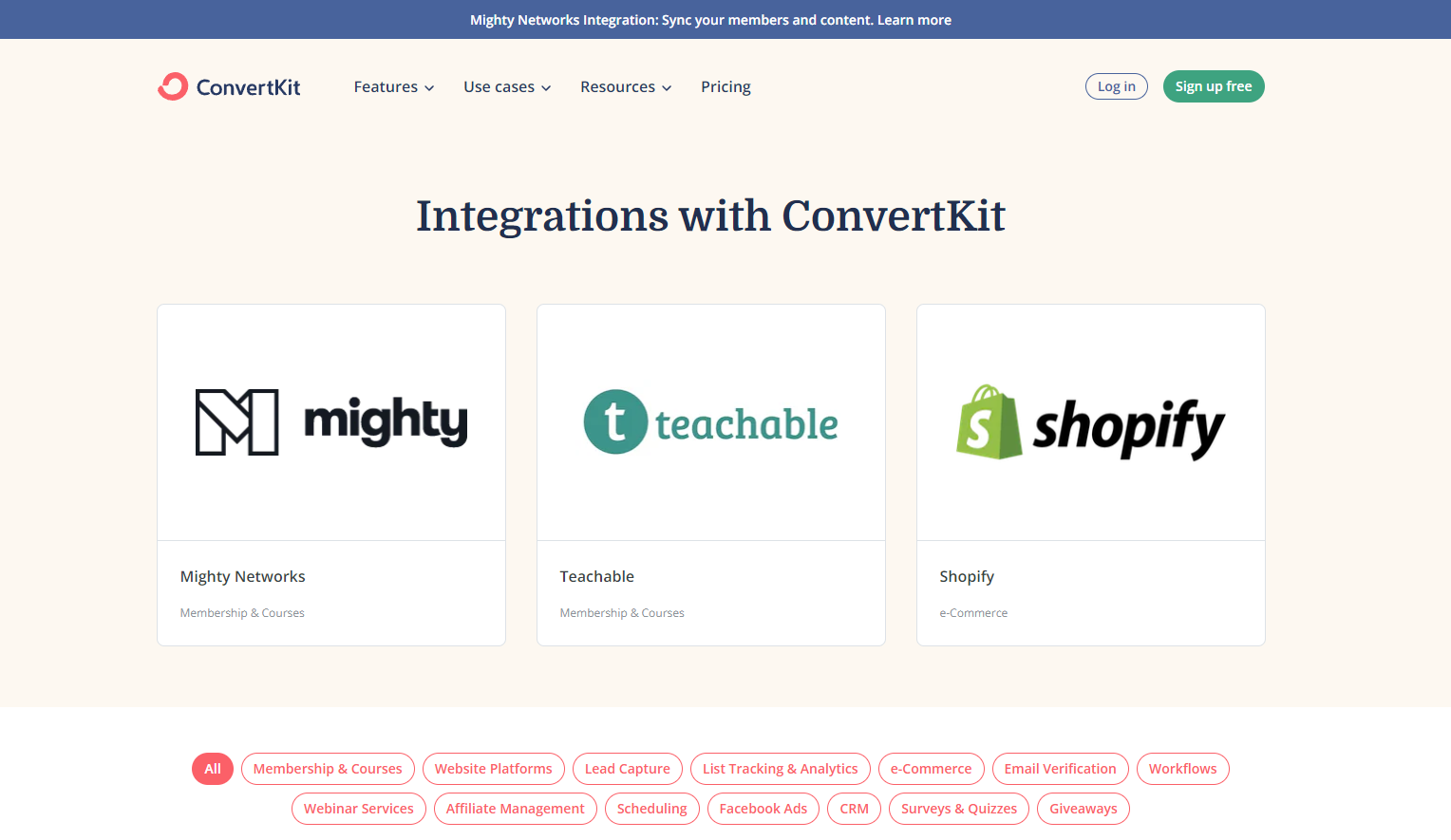Screen dimensions: 1451x840
Task: Filter by Scheduling tag
Action: [652, 809]
